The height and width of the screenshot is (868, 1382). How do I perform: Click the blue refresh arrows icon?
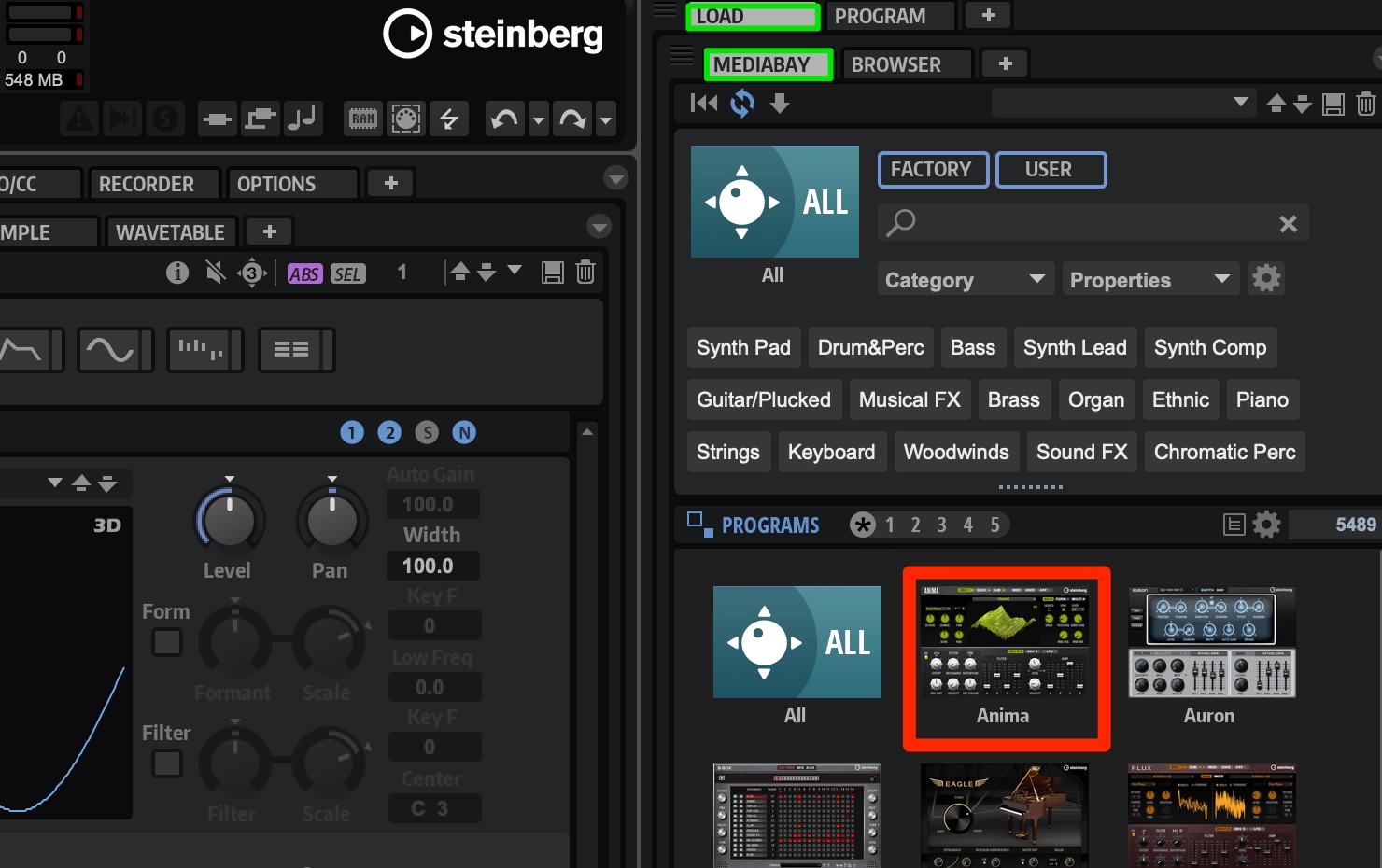click(742, 103)
